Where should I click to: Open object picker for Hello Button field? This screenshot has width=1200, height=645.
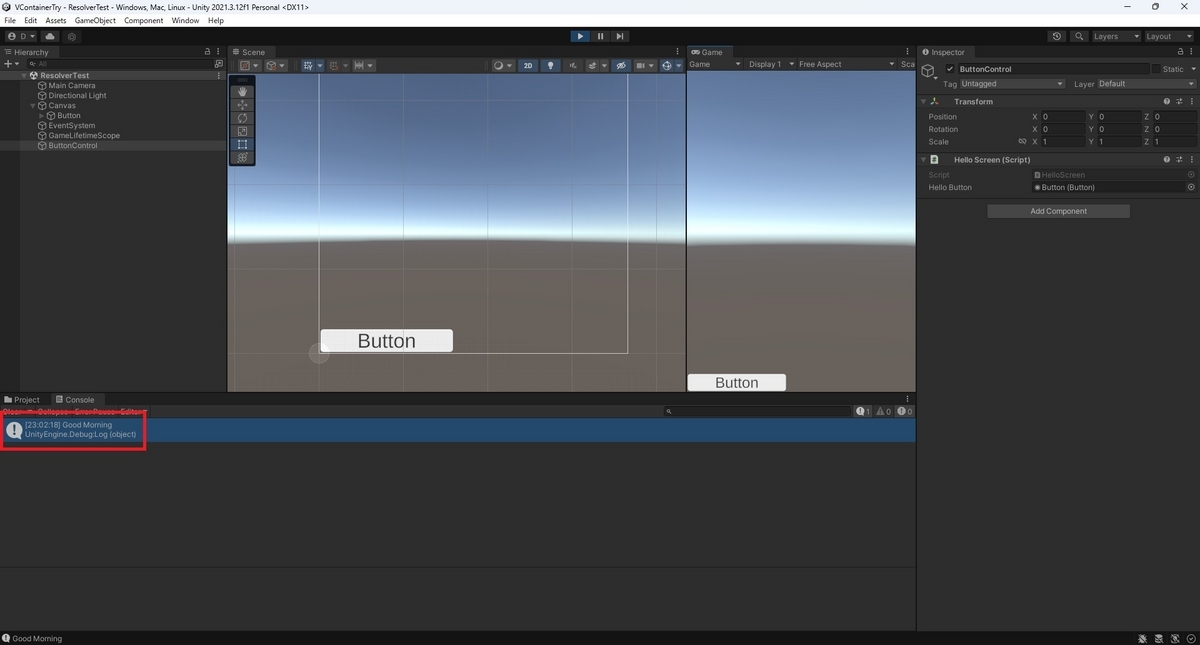[1191, 187]
